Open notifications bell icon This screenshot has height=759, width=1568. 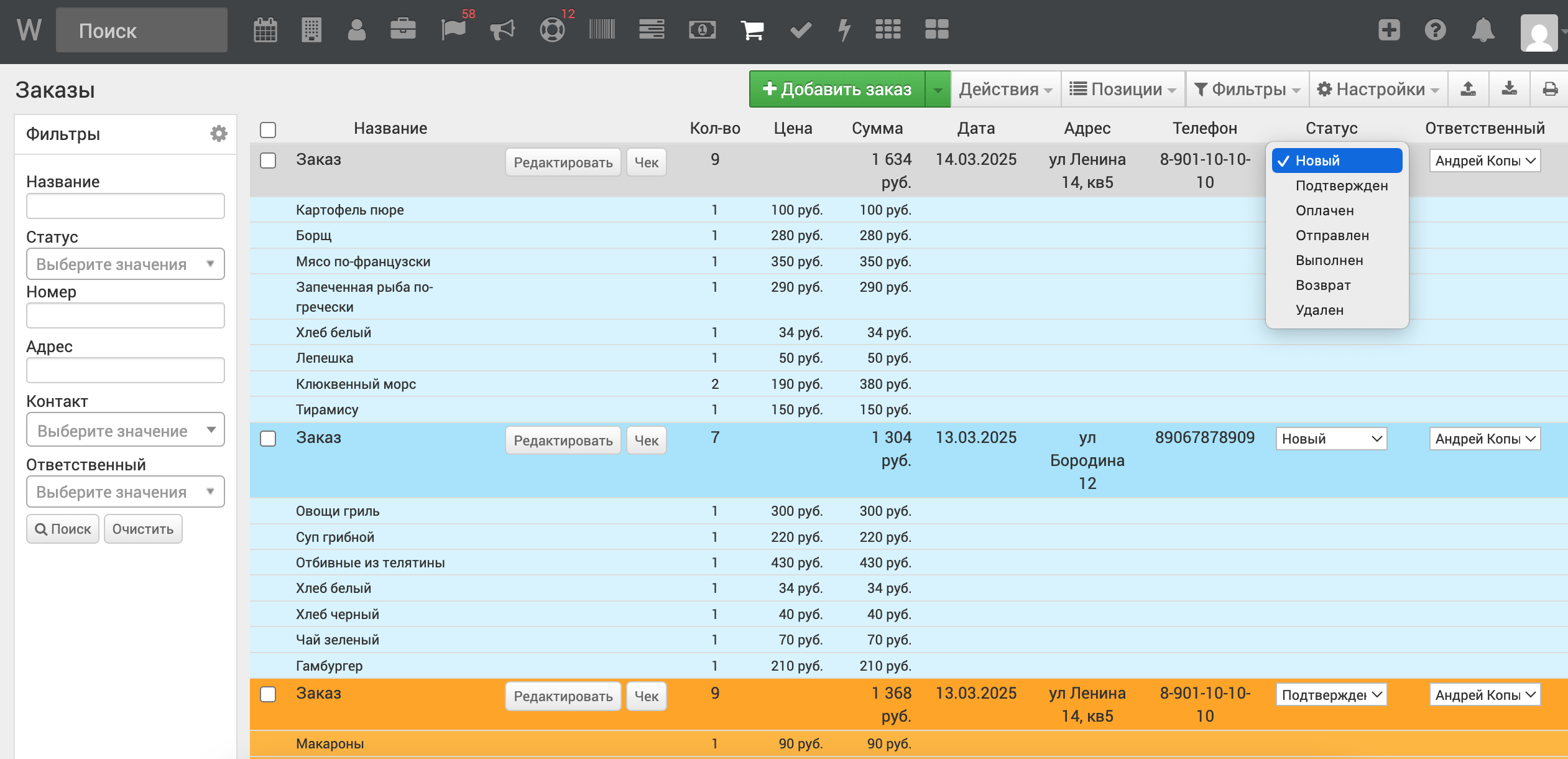point(1483,30)
